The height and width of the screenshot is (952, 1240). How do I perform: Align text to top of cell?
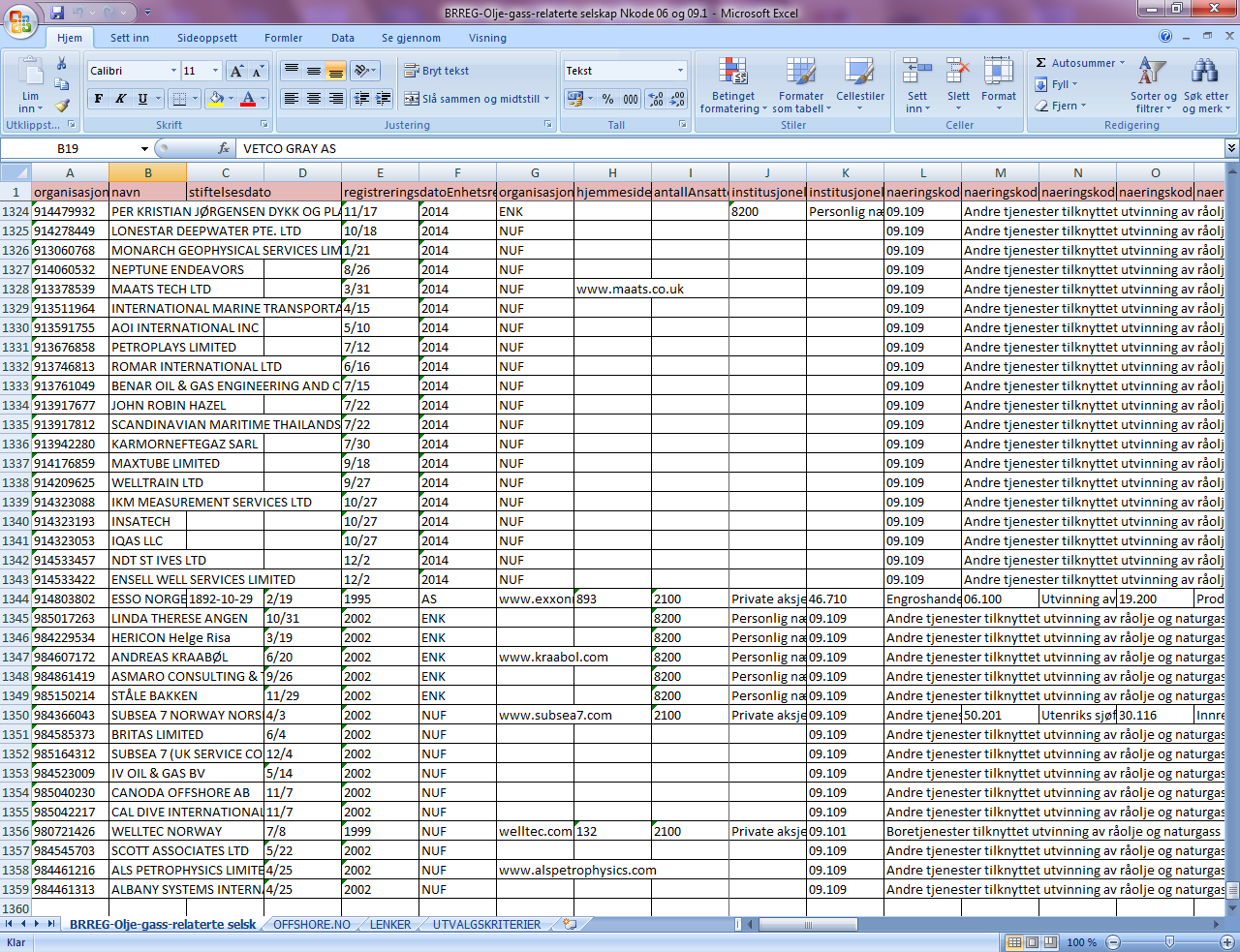click(291, 71)
